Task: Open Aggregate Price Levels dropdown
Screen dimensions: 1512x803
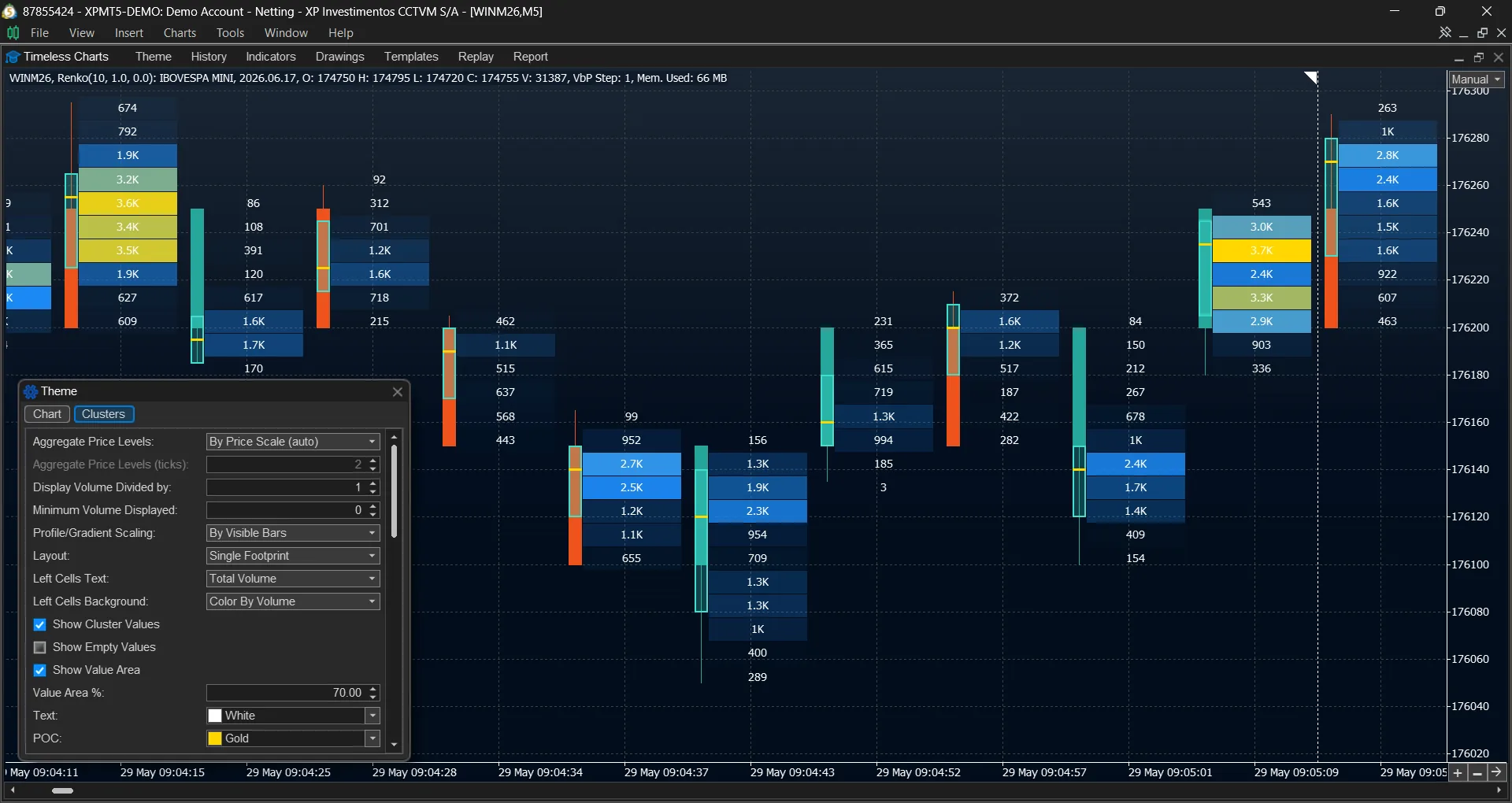Action: pyautogui.click(x=293, y=442)
